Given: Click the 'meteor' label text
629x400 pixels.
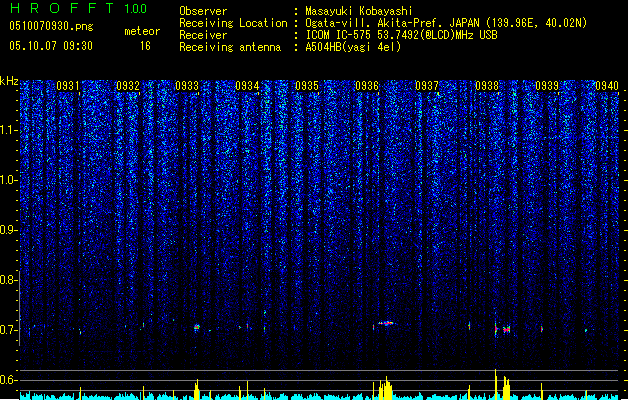Looking at the screenshot, I should (142, 31).
